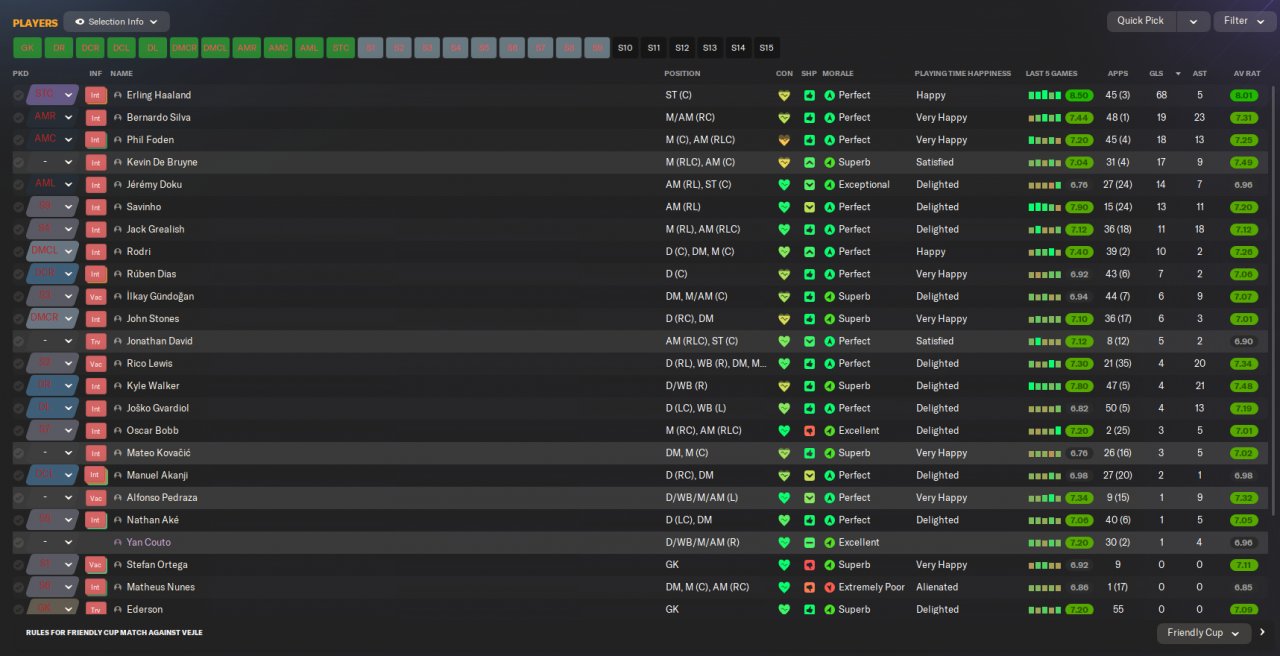Viewport: 1280px width, 656px height.
Task: Select the S10 substitute slot
Action: (625, 48)
